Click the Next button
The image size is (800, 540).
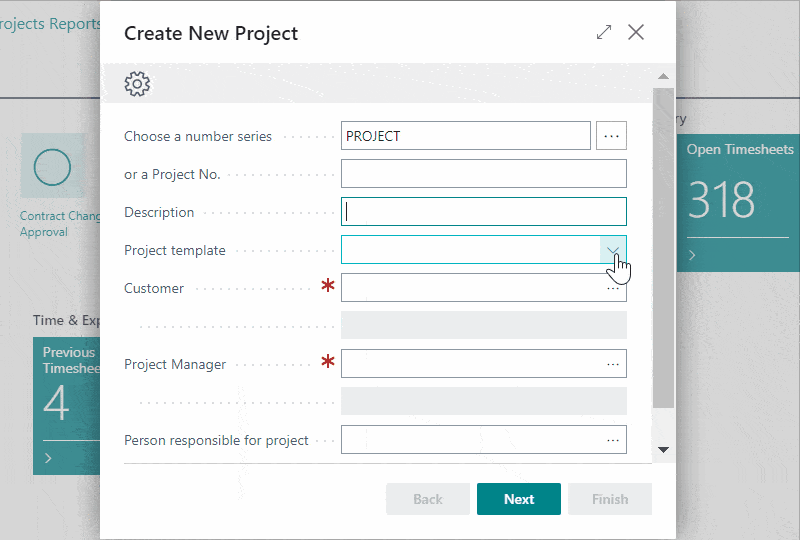(x=518, y=499)
